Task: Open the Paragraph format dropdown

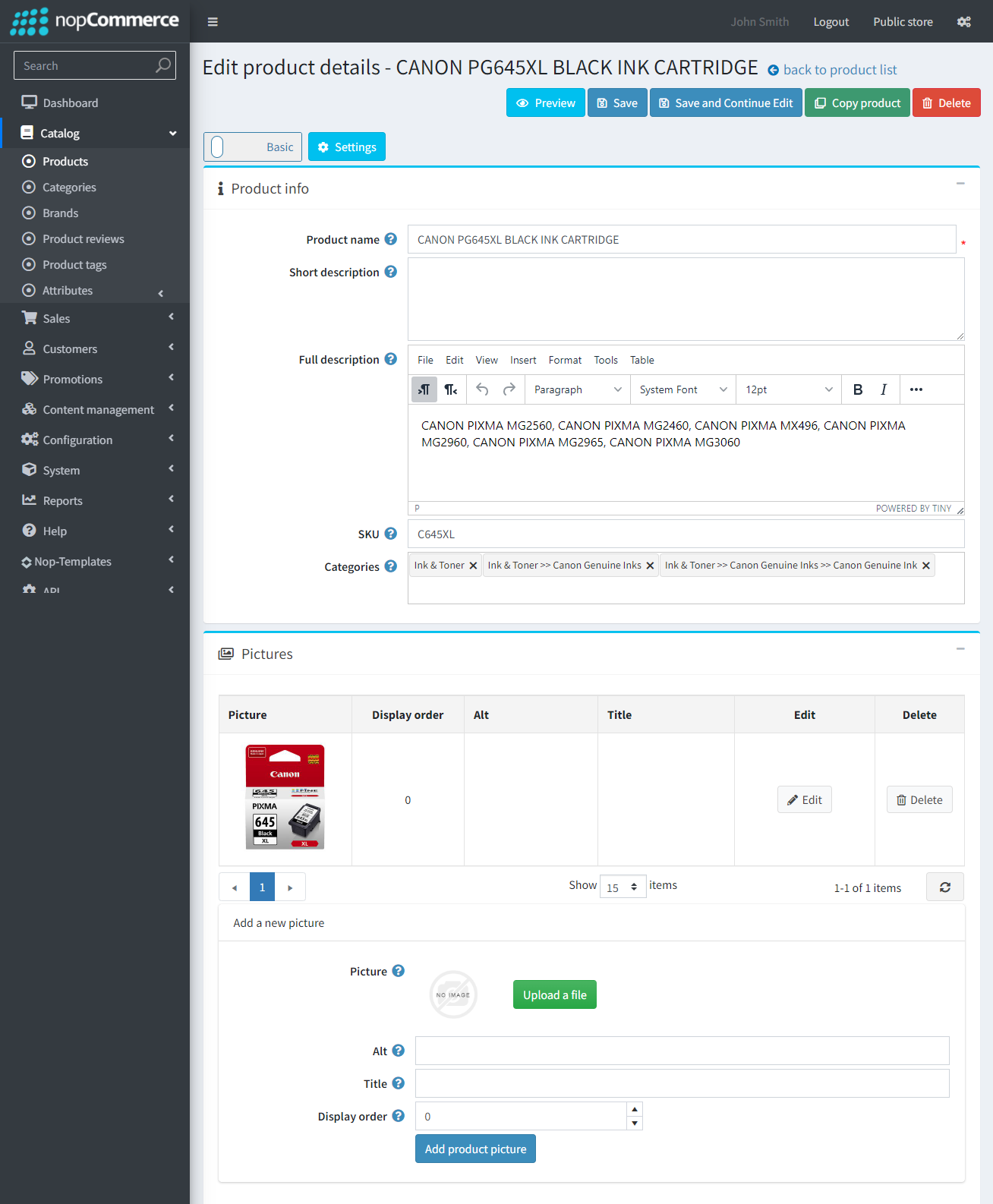Action: click(x=576, y=389)
